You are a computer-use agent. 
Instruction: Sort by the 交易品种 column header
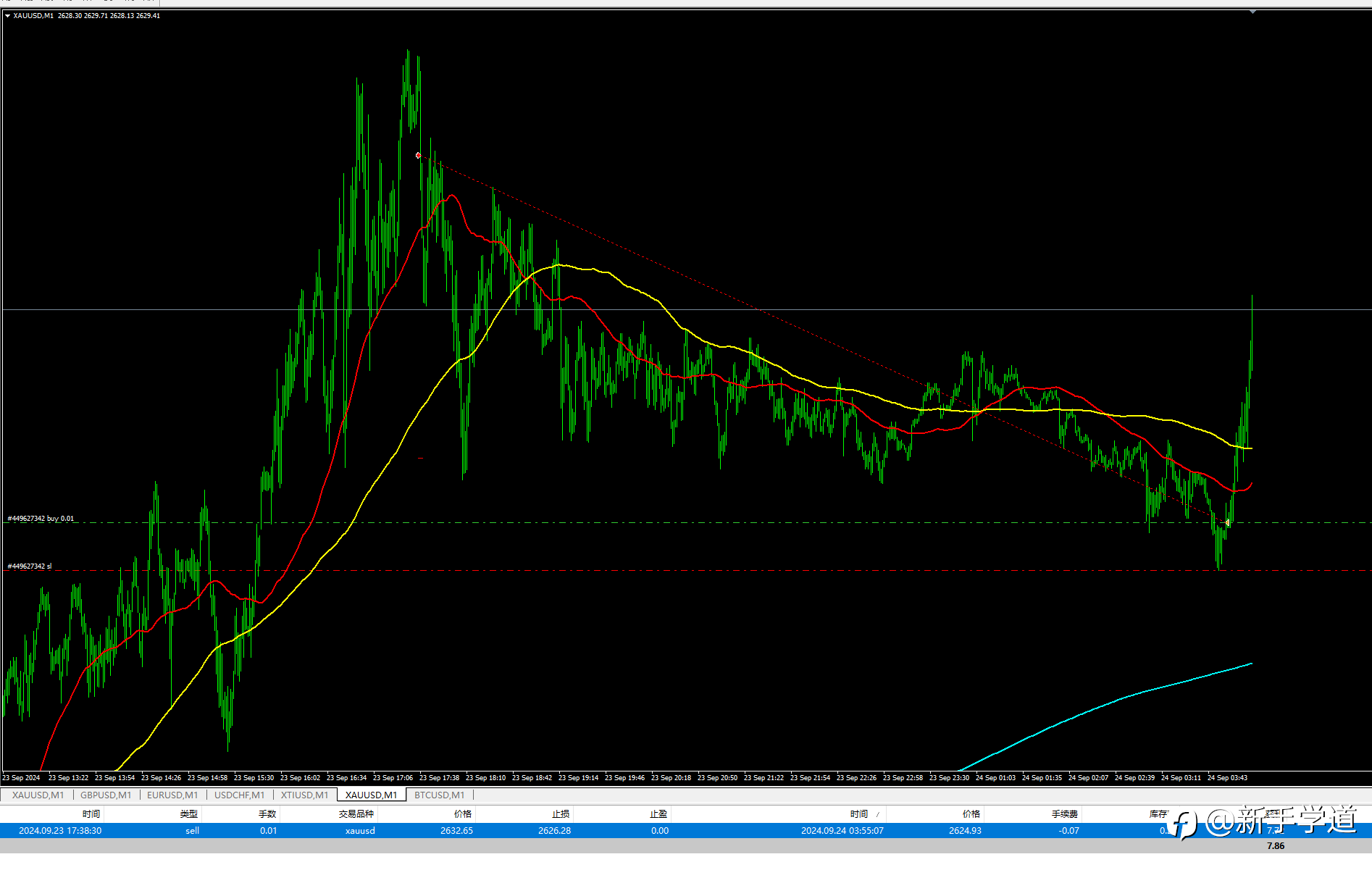coord(356,814)
